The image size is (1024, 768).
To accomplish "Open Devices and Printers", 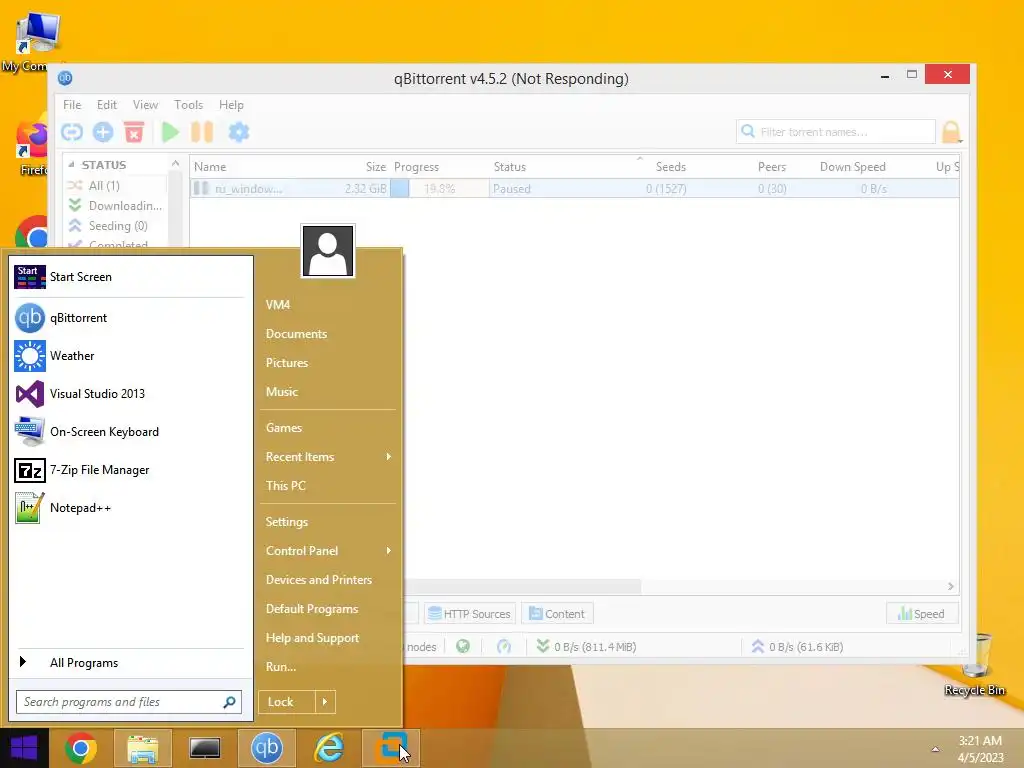I will click(x=319, y=580).
